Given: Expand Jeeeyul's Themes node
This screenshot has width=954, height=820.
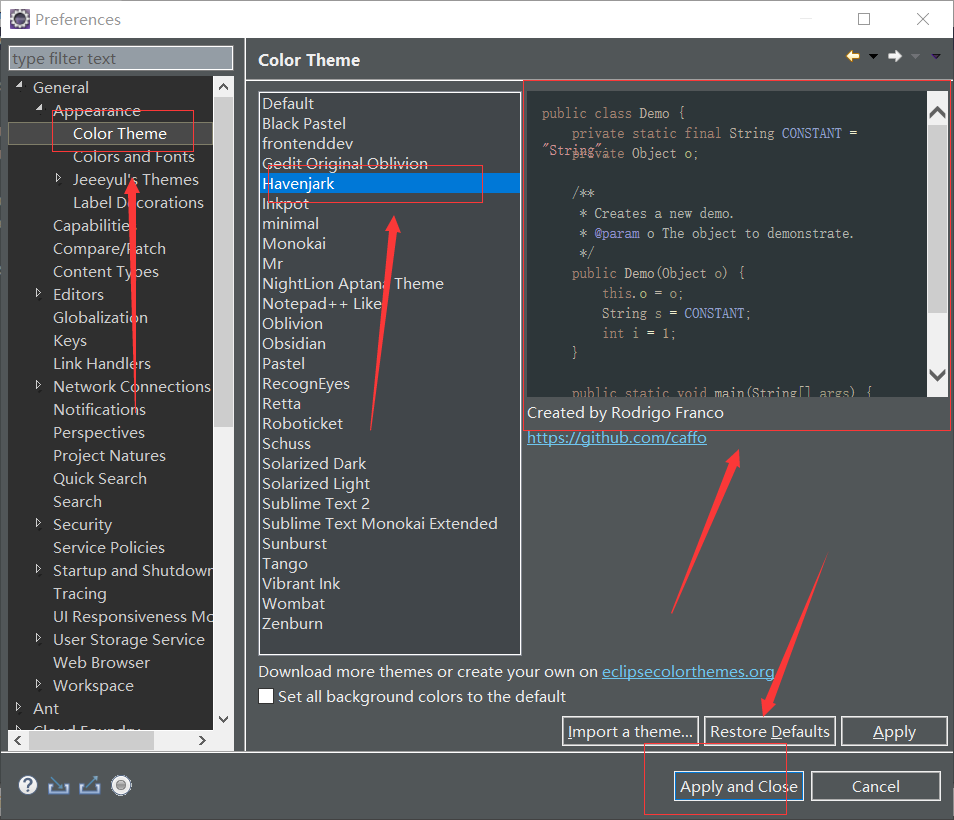Looking at the screenshot, I should click(58, 178).
